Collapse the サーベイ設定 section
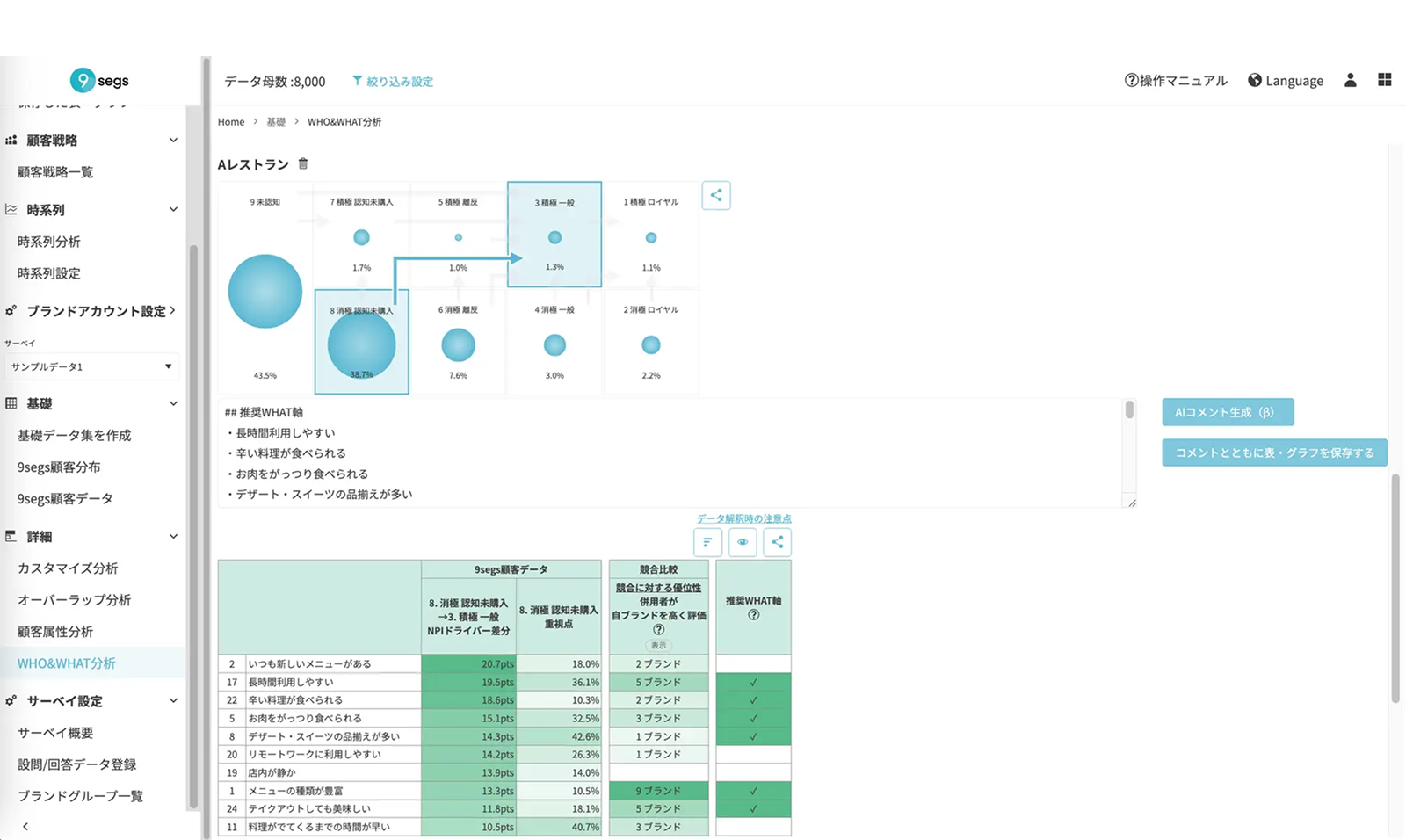 coord(173,700)
